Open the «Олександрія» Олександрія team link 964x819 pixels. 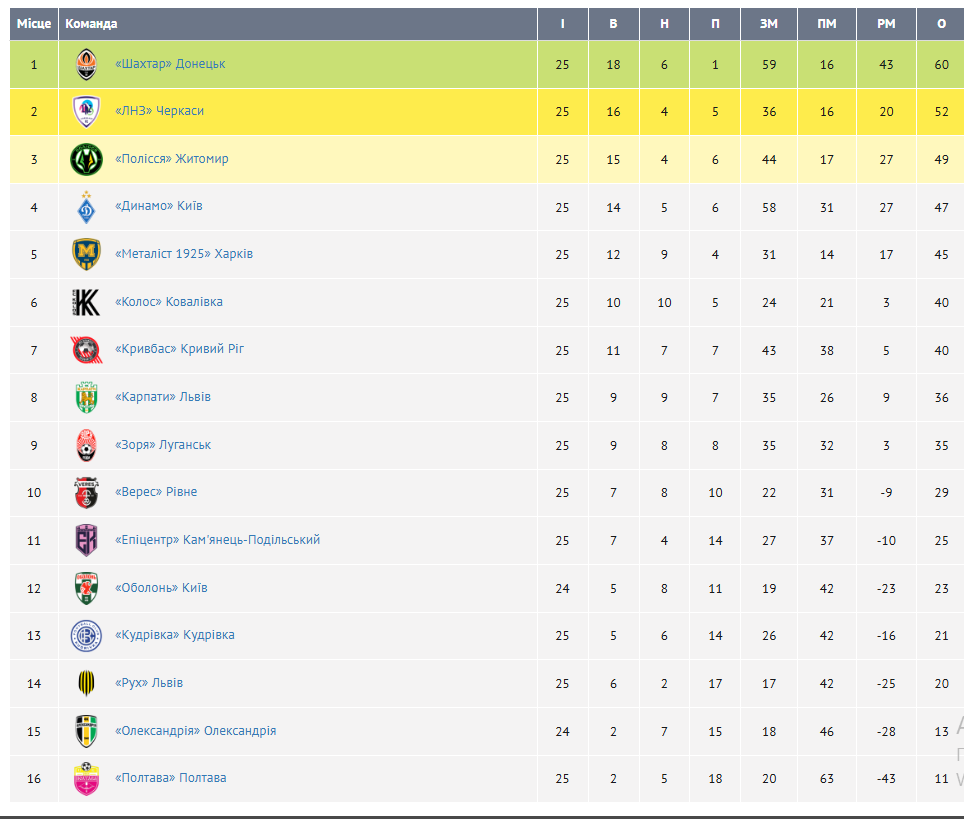(195, 731)
